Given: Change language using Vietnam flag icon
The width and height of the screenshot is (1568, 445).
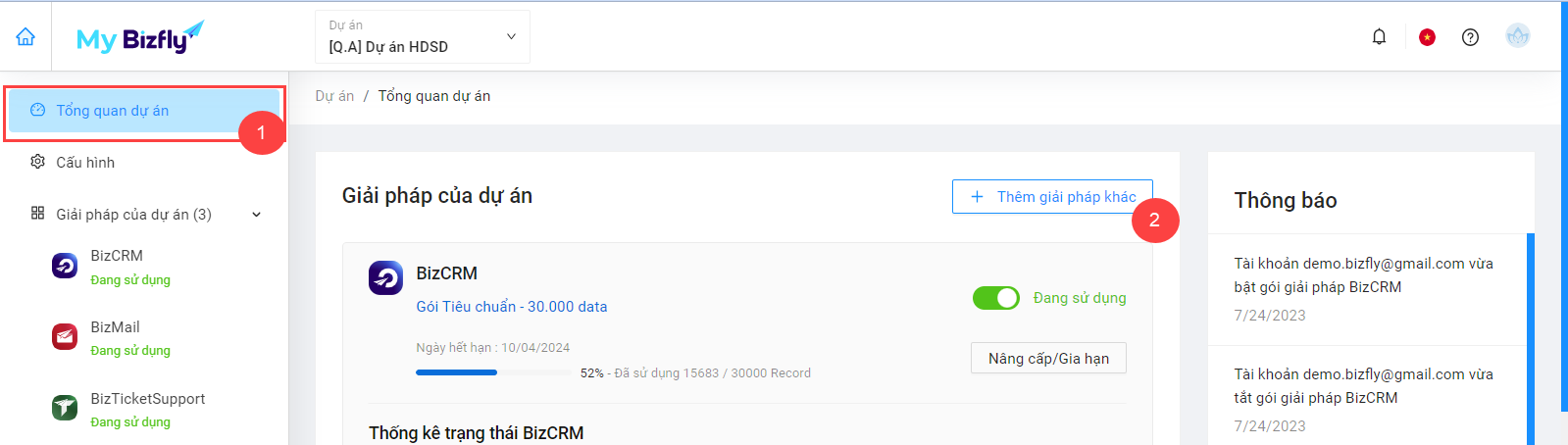Looking at the screenshot, I should click(1427, 37).
